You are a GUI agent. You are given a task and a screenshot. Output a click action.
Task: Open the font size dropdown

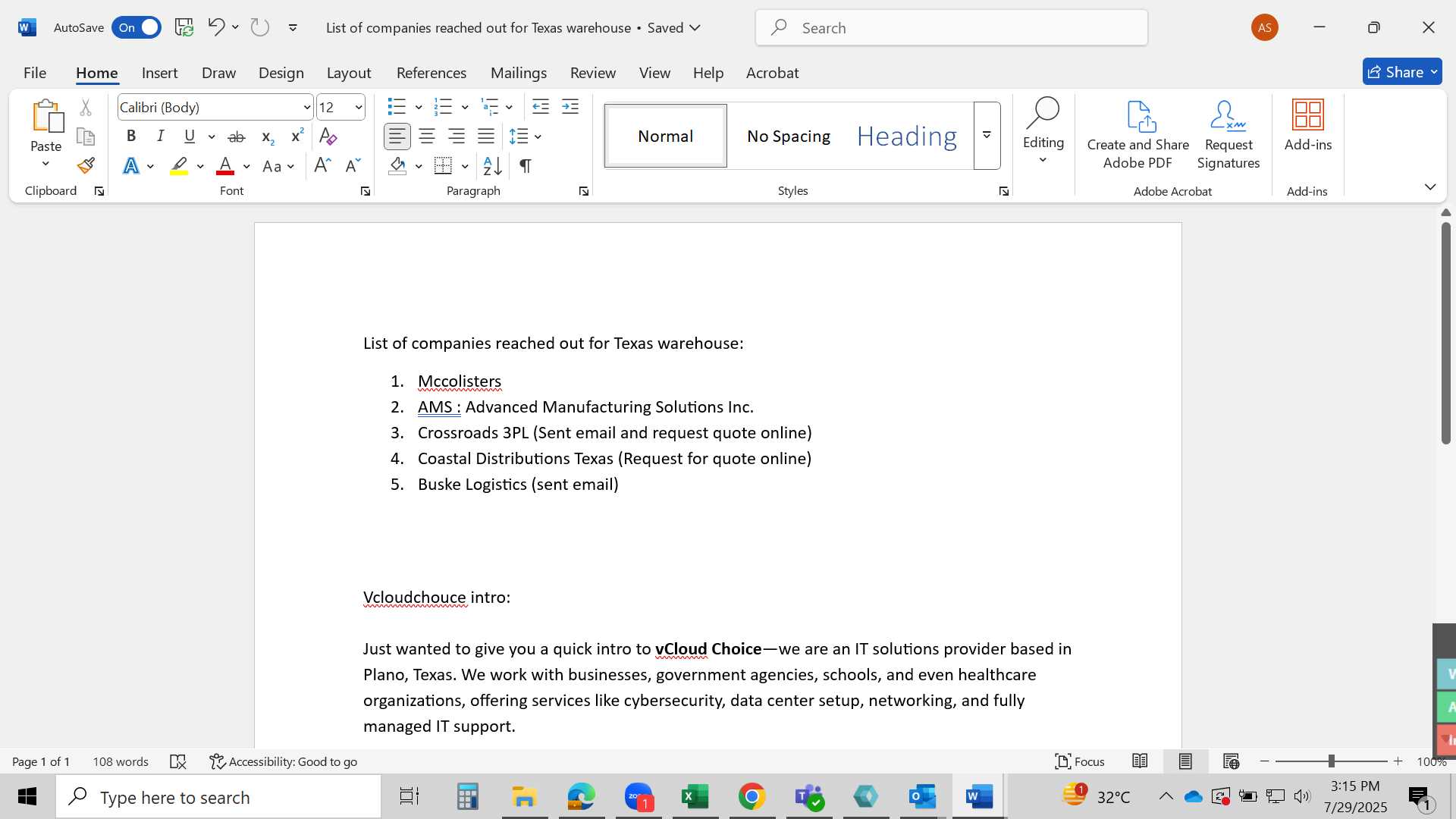point(359,108)
